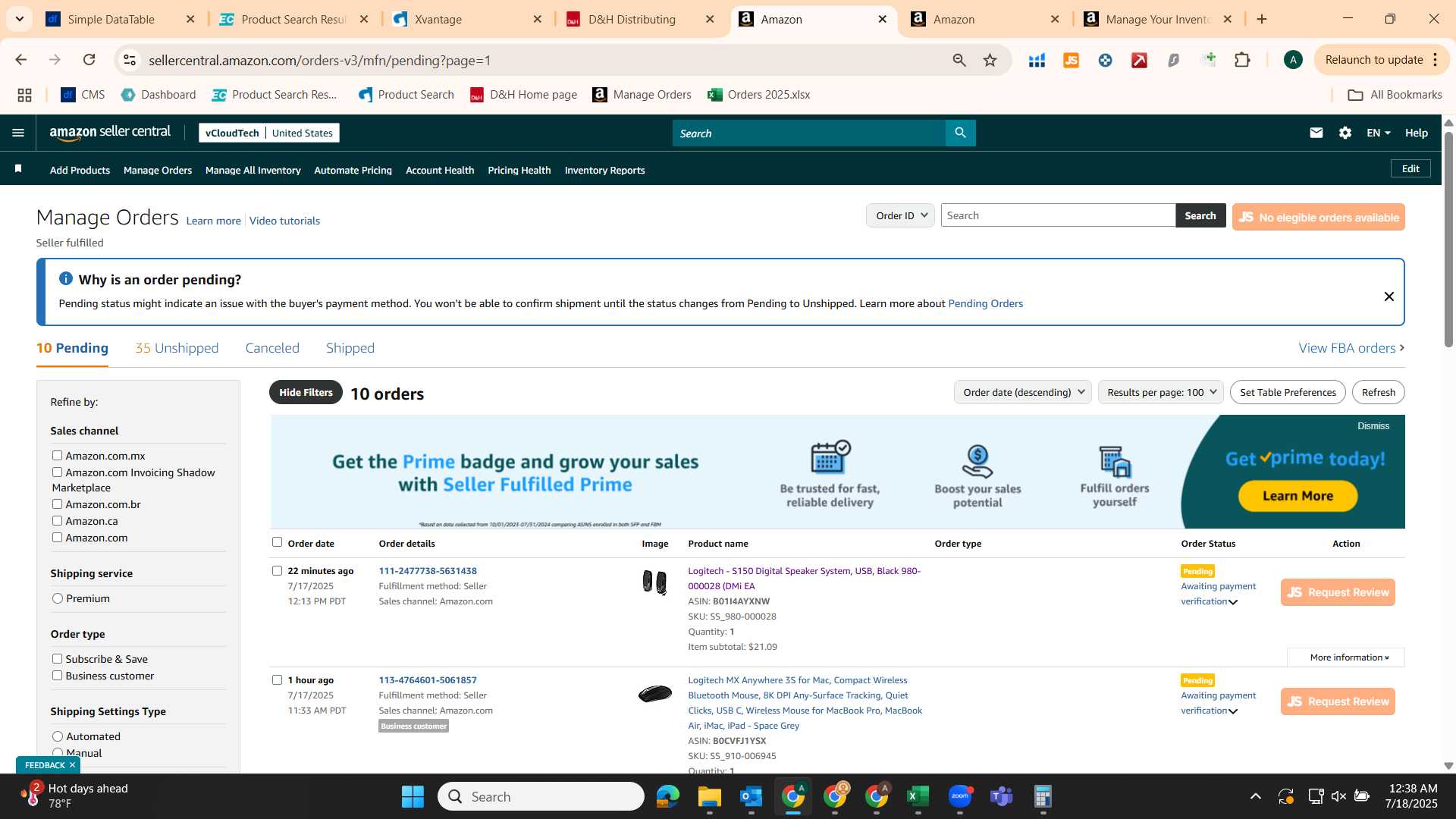
Task: Check the Business customer order type
Action: 57,675
